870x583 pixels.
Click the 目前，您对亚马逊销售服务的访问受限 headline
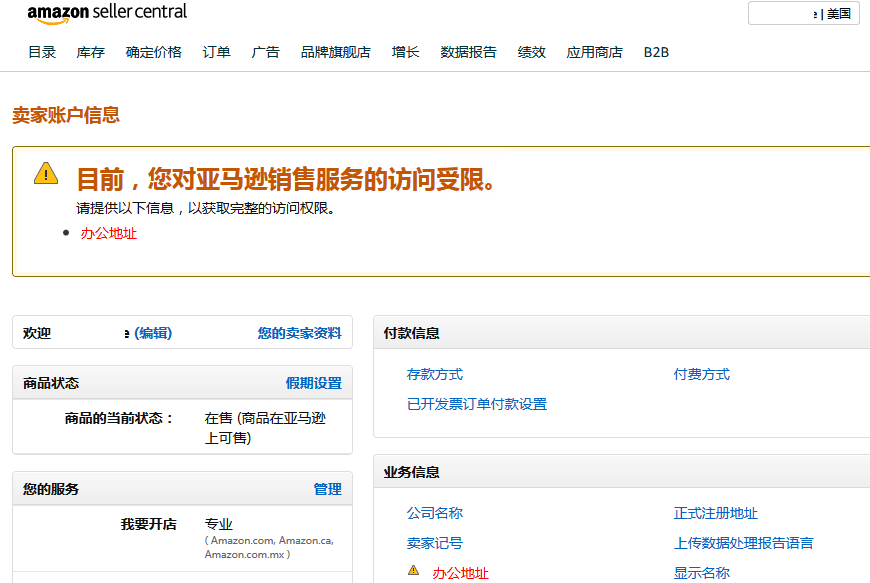coord(285,179)
